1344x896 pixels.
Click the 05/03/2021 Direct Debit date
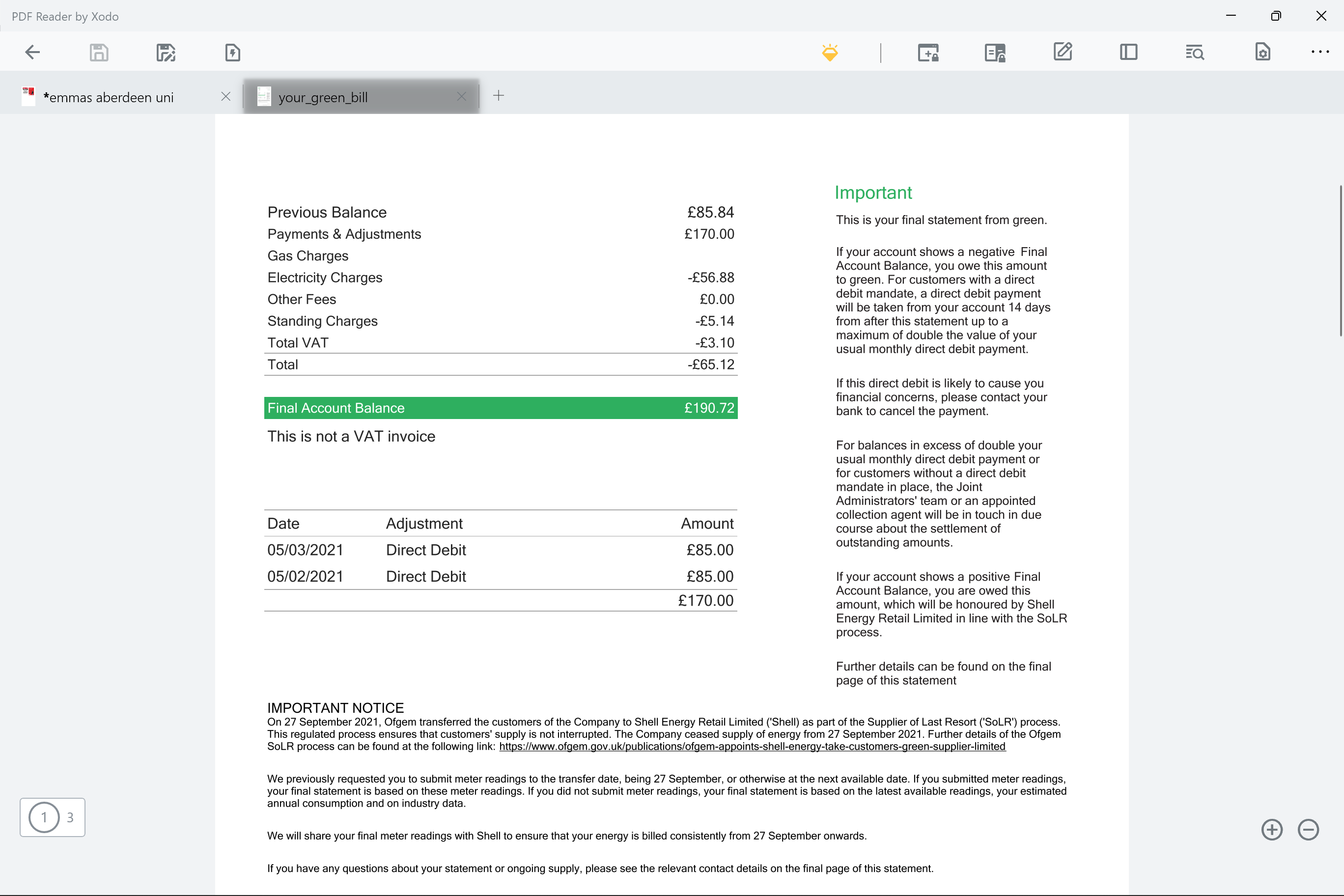pos(305,550)
